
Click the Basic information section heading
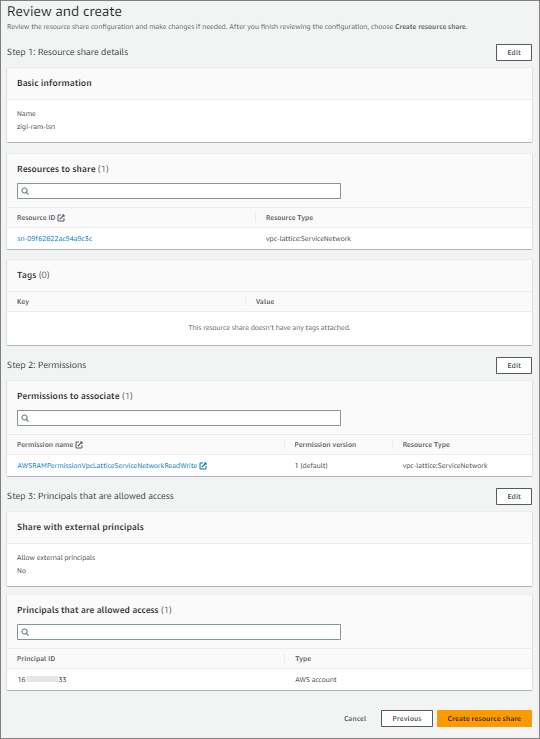pyautogui.click(x=54, y=83)
